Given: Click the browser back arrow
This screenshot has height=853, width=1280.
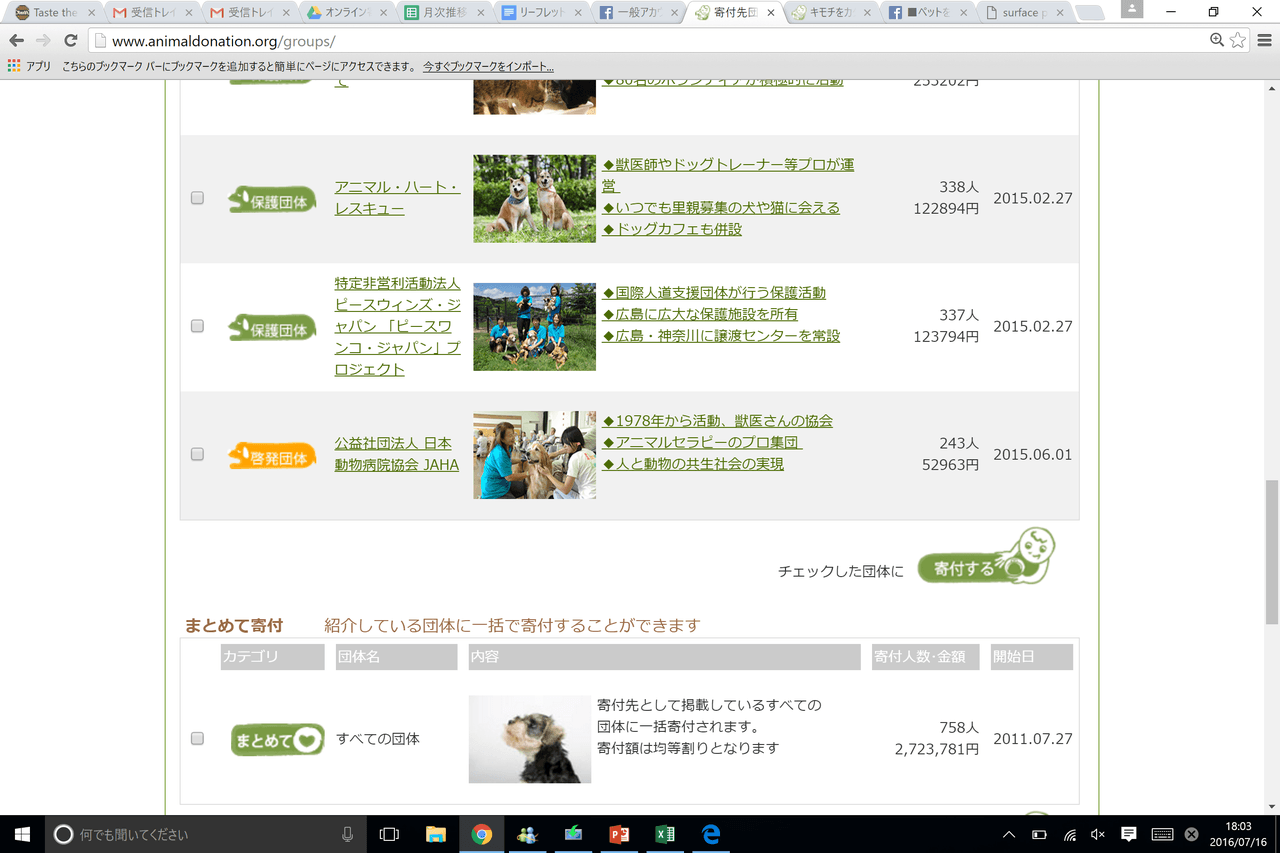Looking at the screenshot, I should (17, 41).
